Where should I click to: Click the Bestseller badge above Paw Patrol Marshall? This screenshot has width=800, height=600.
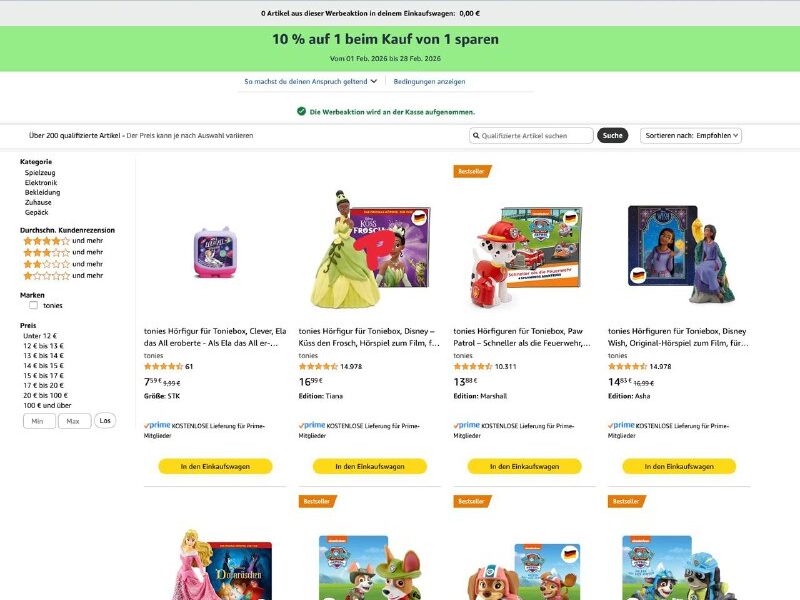[472, 171]
